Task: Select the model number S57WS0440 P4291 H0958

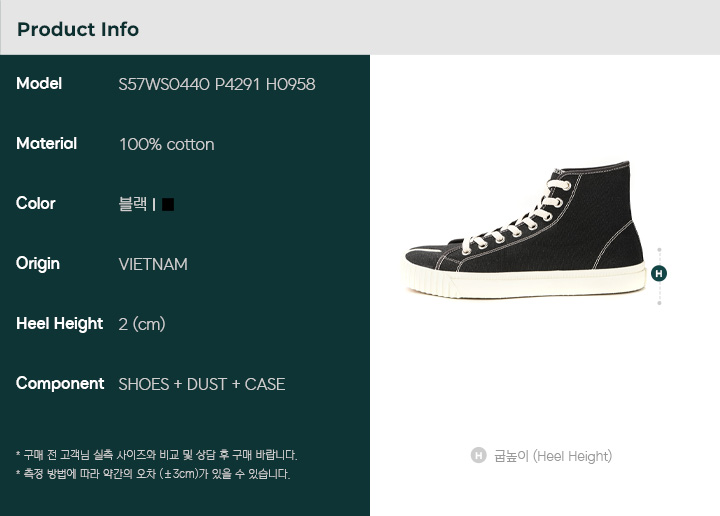Action: pyautogui.click(x=217, y=84)
